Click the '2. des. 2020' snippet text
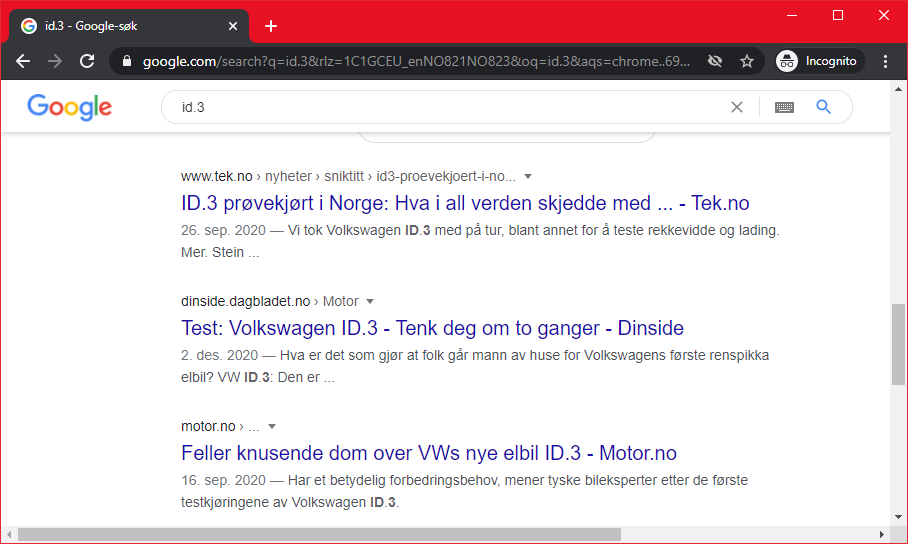The image size is (908, 544). click(219, 356)
